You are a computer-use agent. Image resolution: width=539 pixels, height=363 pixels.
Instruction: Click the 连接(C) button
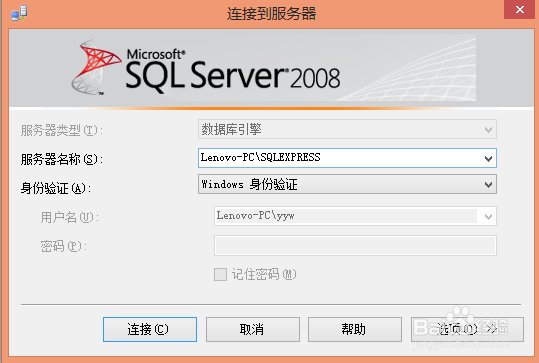point(150,329)
